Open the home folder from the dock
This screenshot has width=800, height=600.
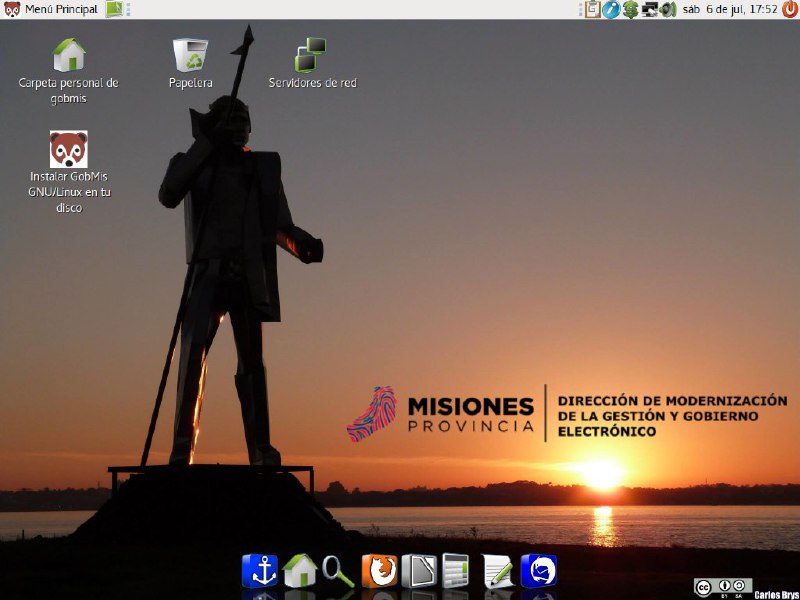point(299,571)
